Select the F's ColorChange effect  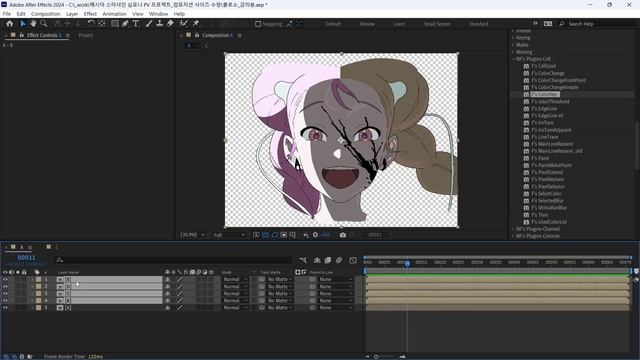click(548, 73)
